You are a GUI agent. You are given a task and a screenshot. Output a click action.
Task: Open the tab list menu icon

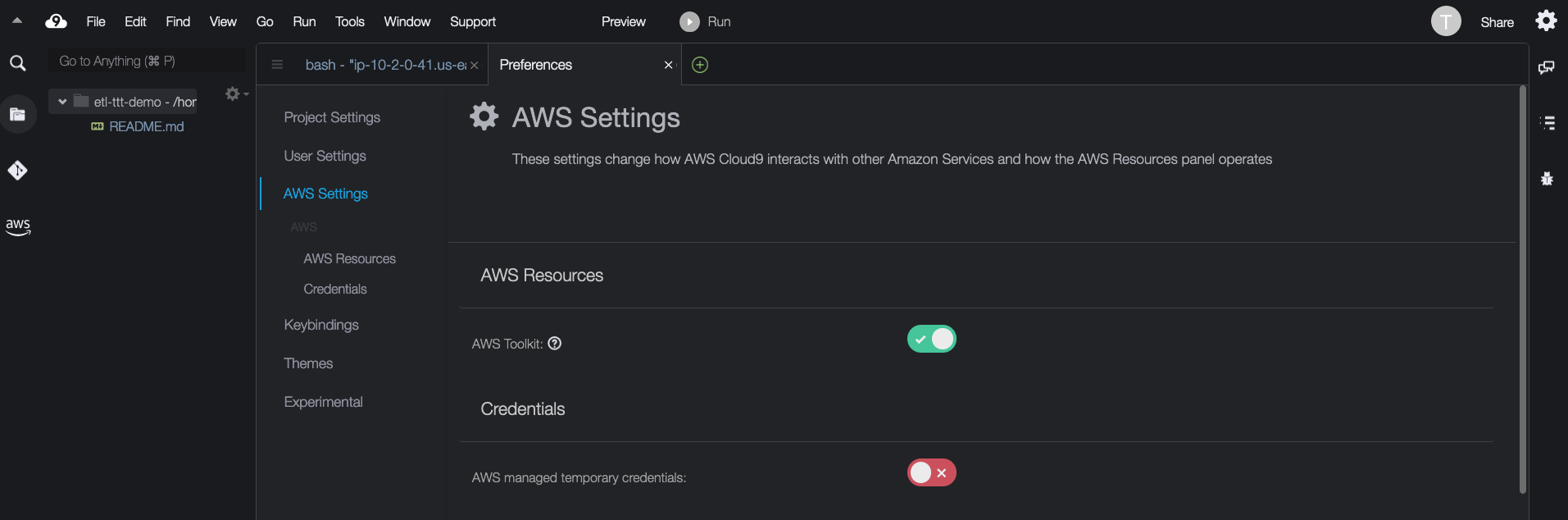click(x=277, y=65)
